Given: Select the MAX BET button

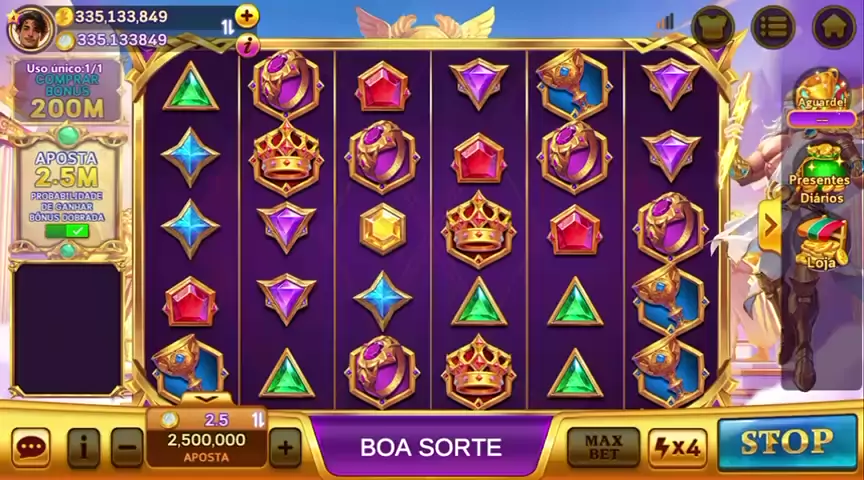Looking at the screenshot, I should pos(603,447).
